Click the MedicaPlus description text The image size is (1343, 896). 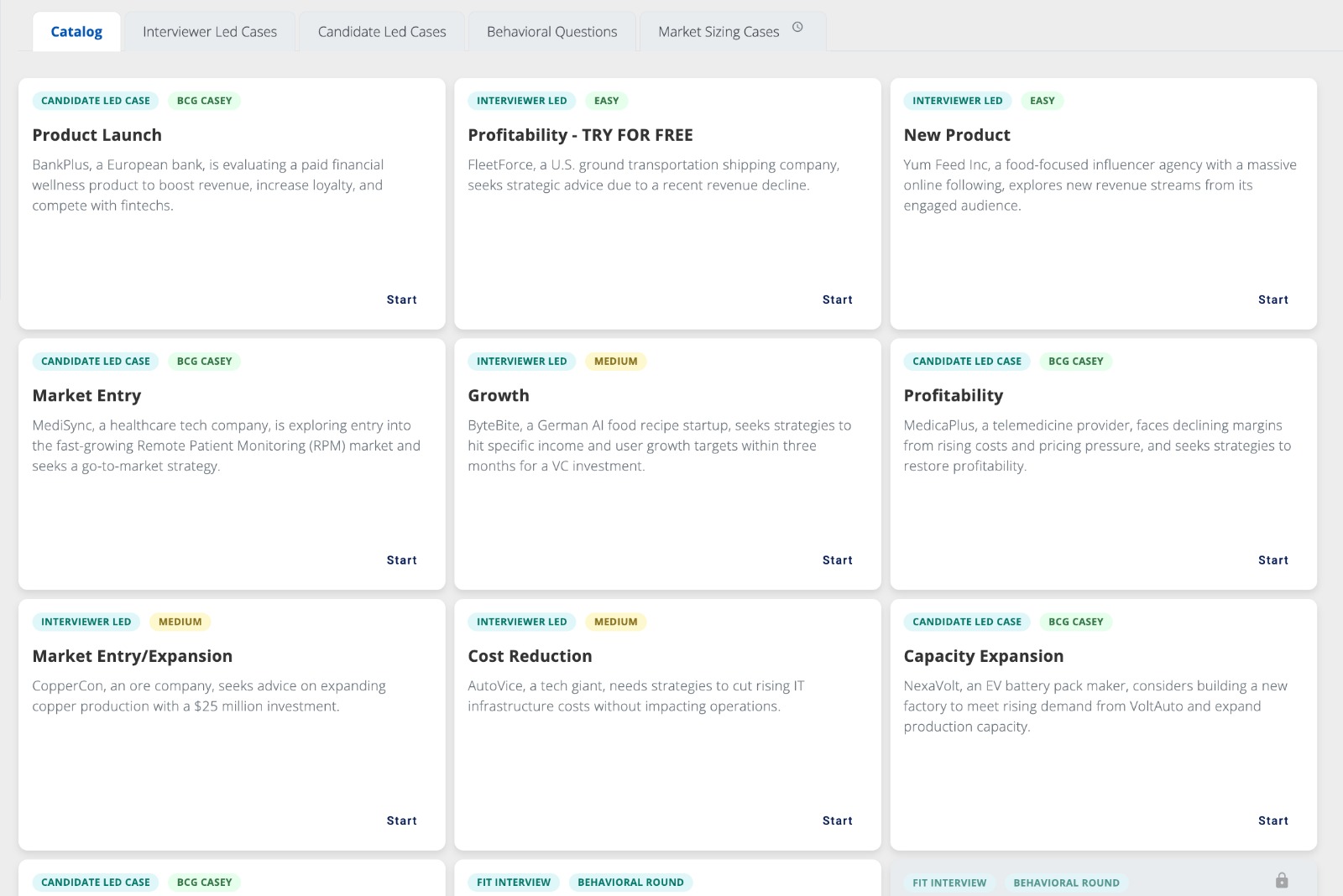(1097, 446)
